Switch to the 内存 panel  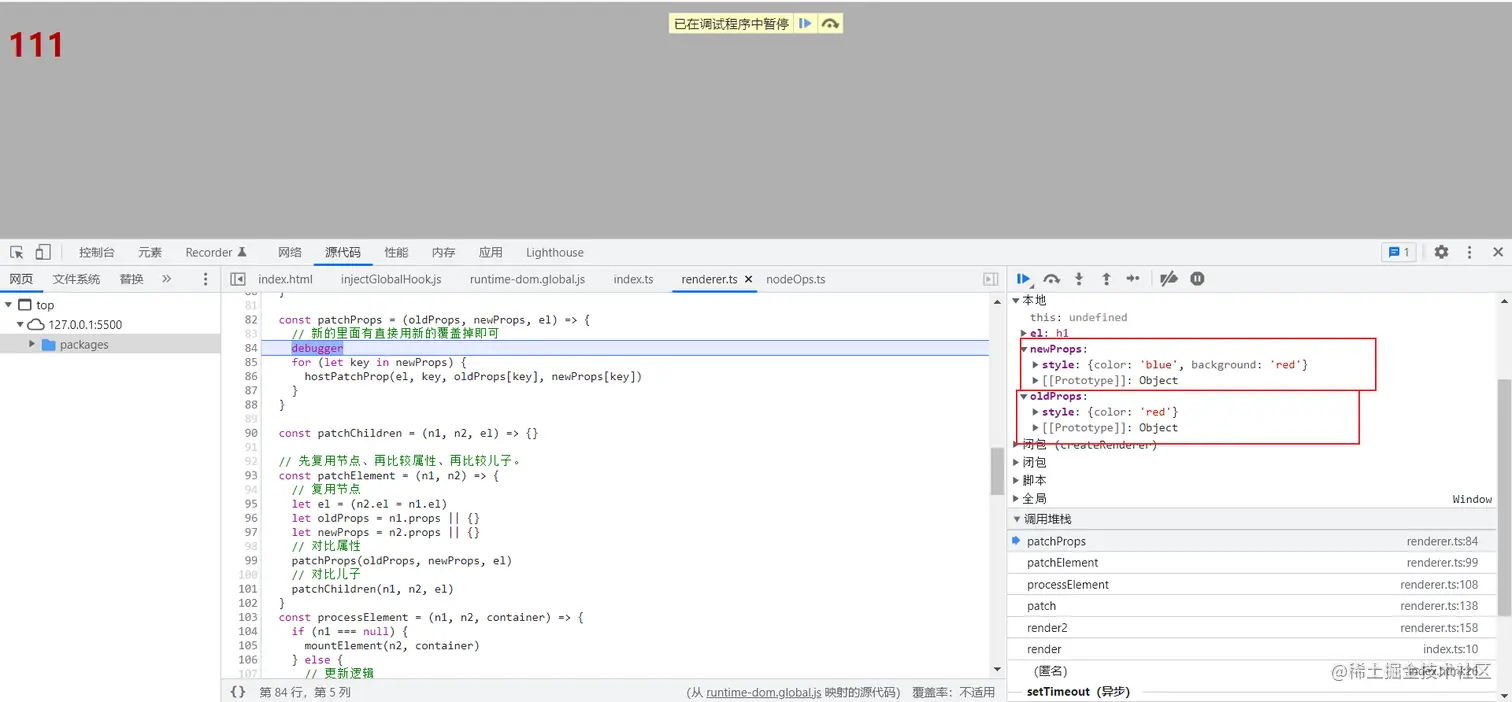[x=443, y=252]
